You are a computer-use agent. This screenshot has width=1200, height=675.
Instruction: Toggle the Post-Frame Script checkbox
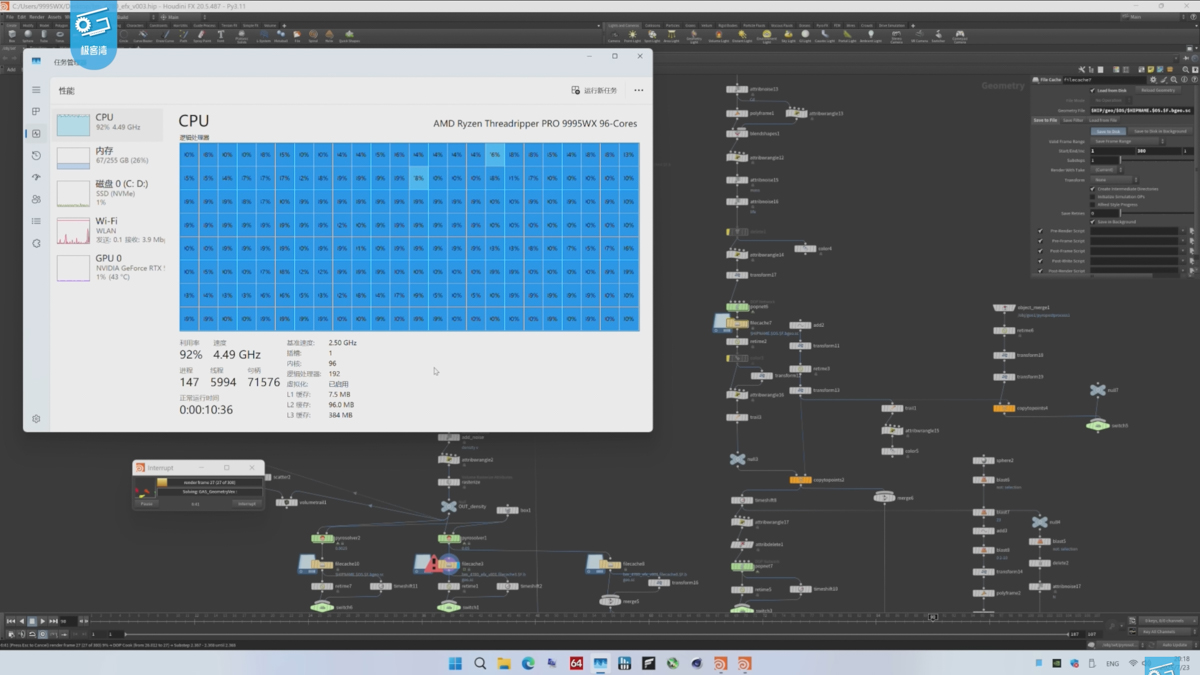1041,251
